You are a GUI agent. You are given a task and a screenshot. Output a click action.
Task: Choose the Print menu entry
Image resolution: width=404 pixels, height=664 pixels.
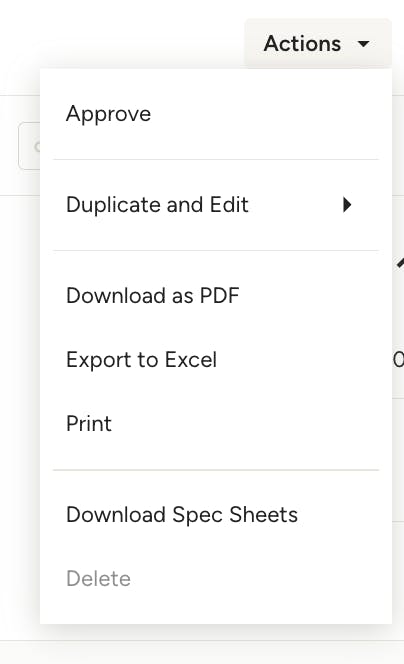[216, 424]
